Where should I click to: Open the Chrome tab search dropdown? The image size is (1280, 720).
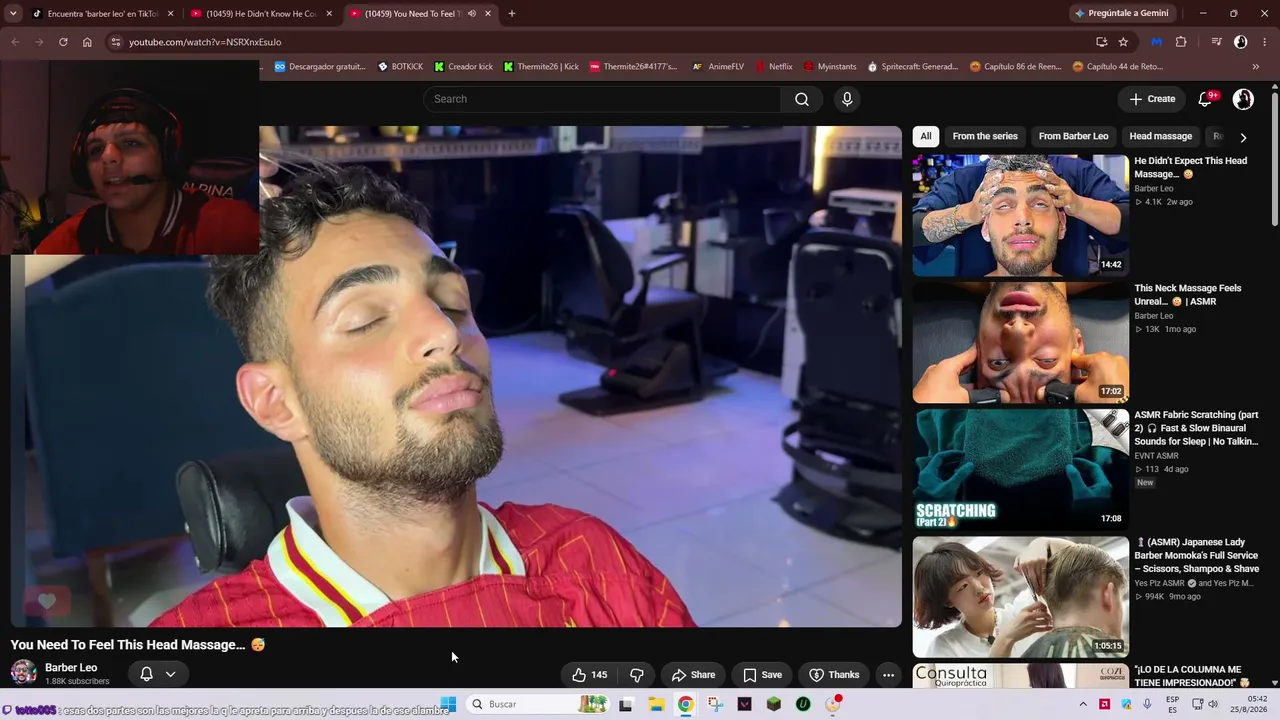click(12, 13)
